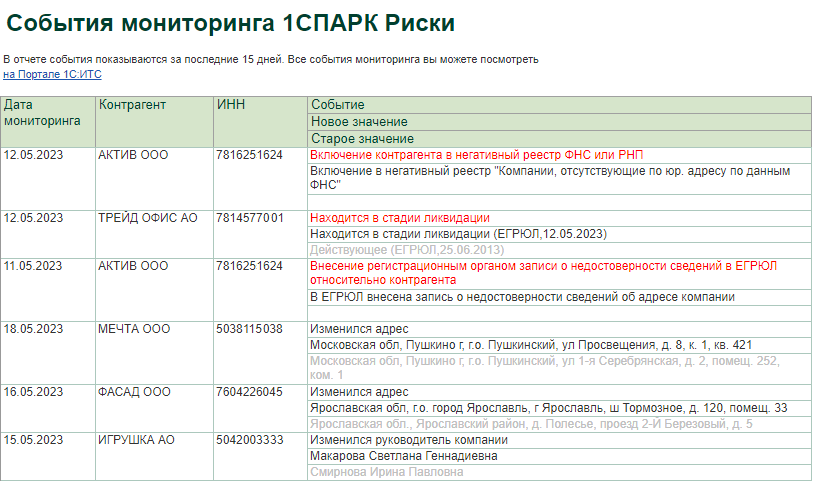813x482 pixels.
Task: Select contractor ТРЕЙД ОФИС АО
Action: tap(148, 218)
